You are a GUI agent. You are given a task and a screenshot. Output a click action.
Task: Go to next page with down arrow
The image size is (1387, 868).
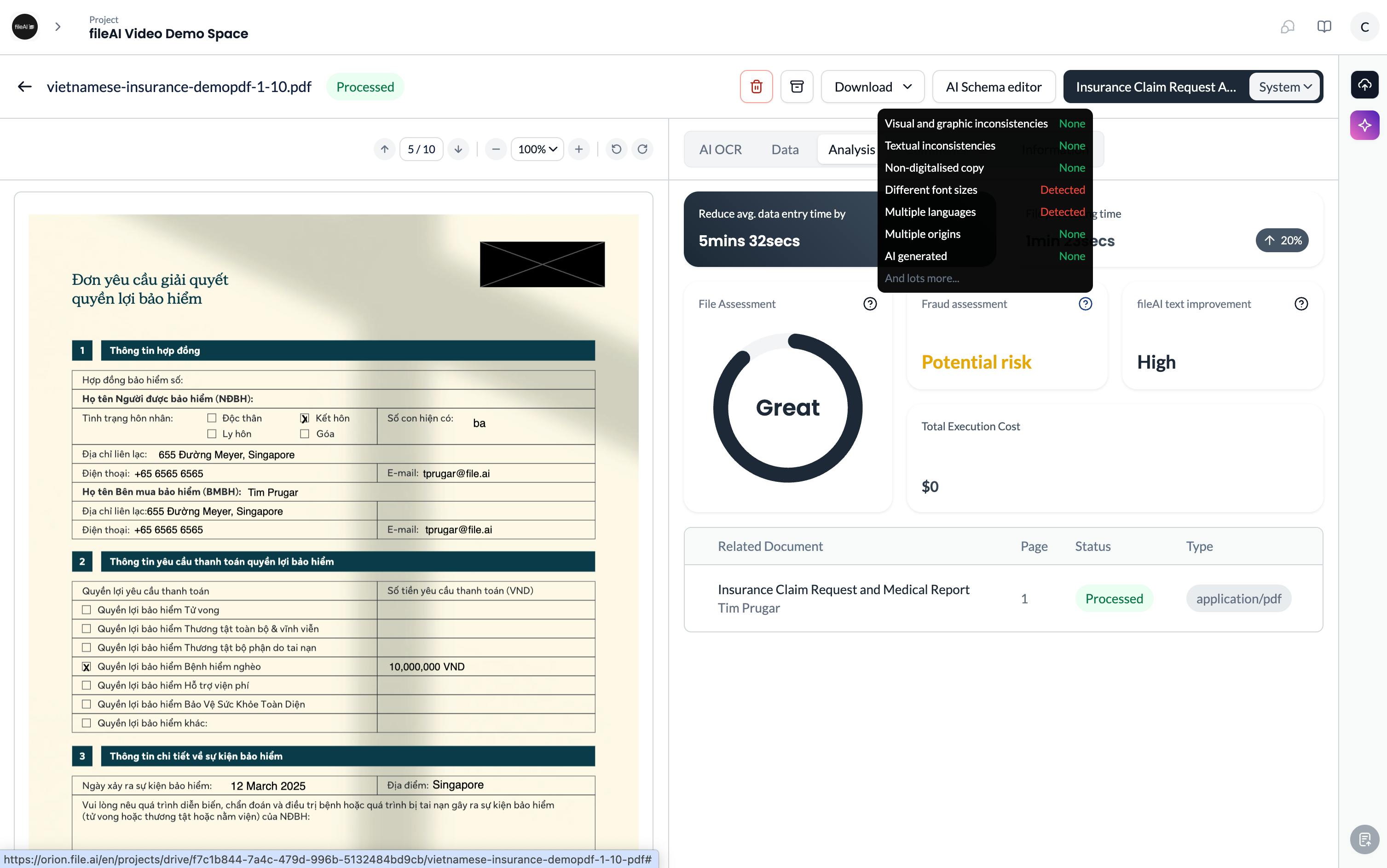tap(458, 149)
